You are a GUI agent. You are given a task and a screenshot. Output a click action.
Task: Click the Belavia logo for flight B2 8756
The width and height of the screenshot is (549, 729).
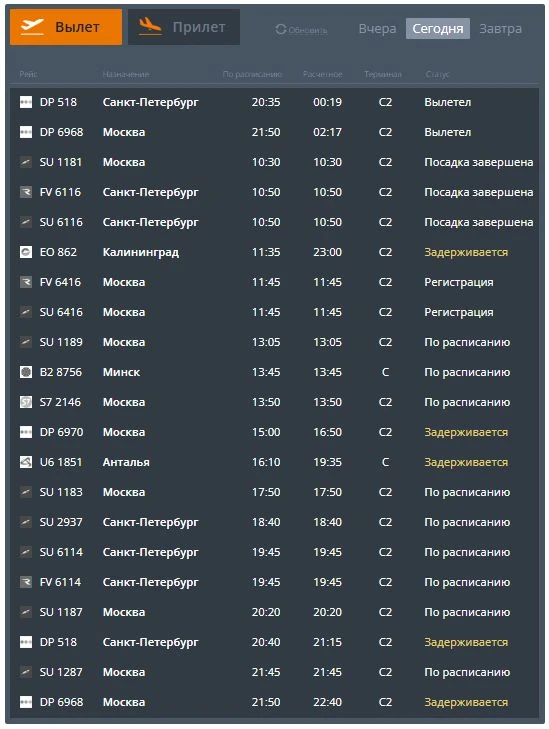26,372
